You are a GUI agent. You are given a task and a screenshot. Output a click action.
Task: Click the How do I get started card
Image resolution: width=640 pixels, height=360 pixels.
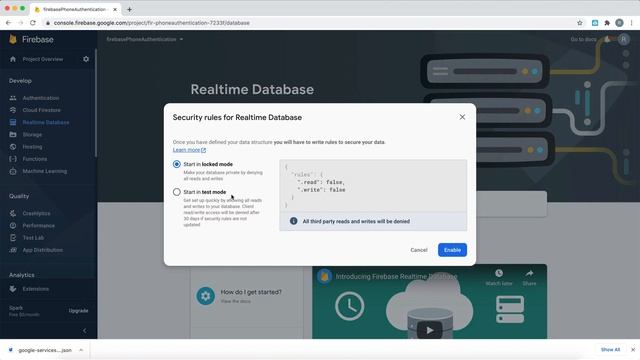tap(247, 296)
